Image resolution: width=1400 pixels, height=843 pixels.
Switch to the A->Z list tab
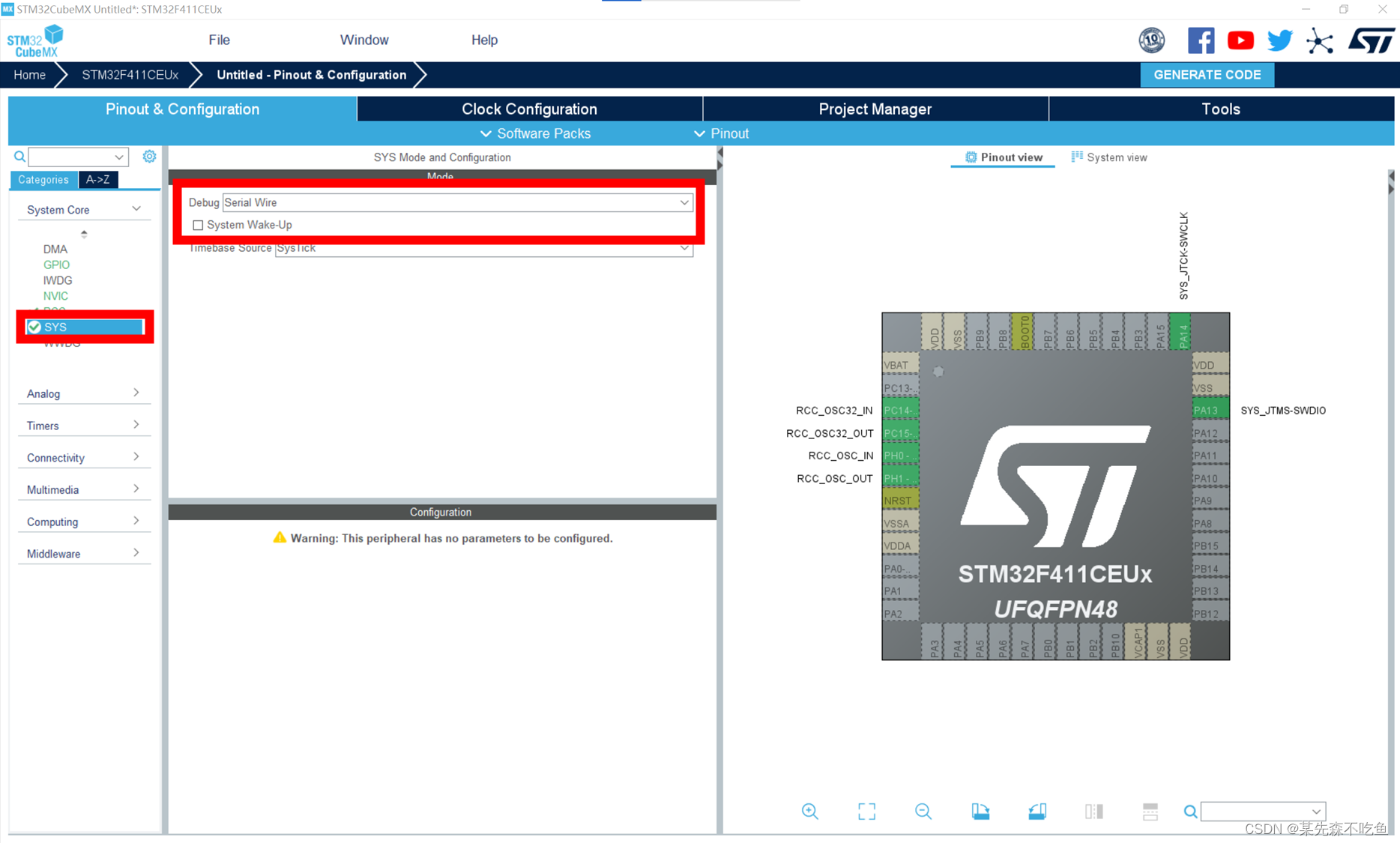97,180
